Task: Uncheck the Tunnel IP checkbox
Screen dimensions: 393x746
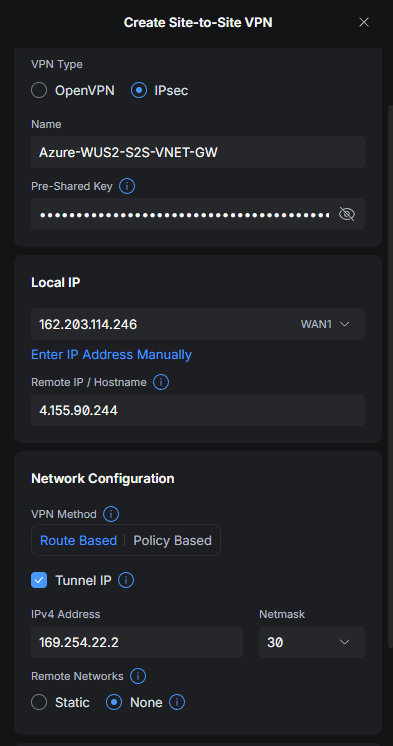Action: 39,580
